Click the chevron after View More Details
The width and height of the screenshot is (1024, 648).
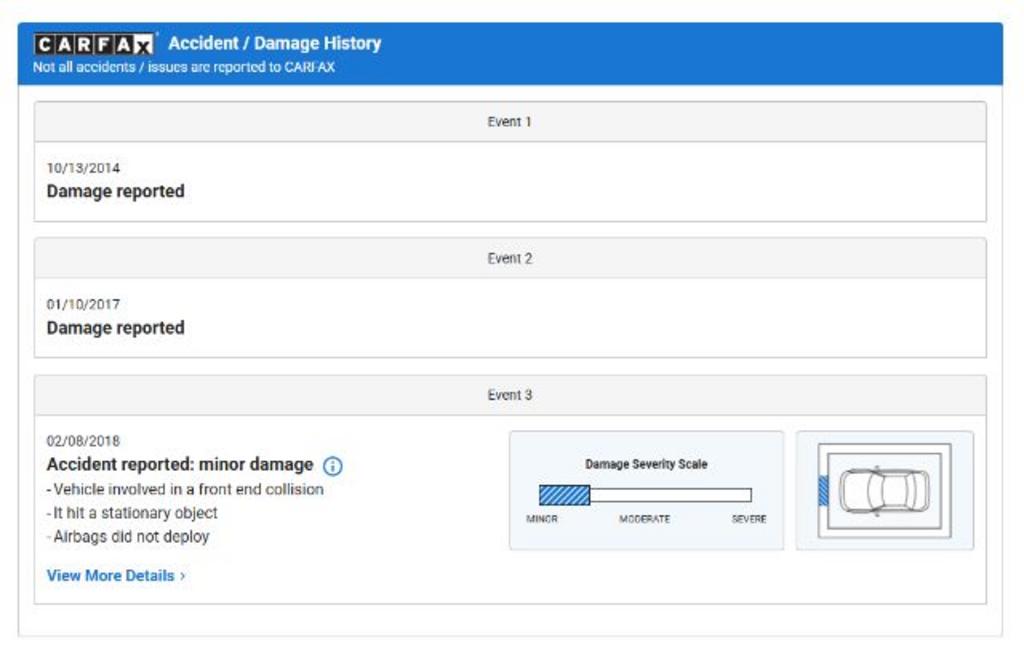coord(183,576)
